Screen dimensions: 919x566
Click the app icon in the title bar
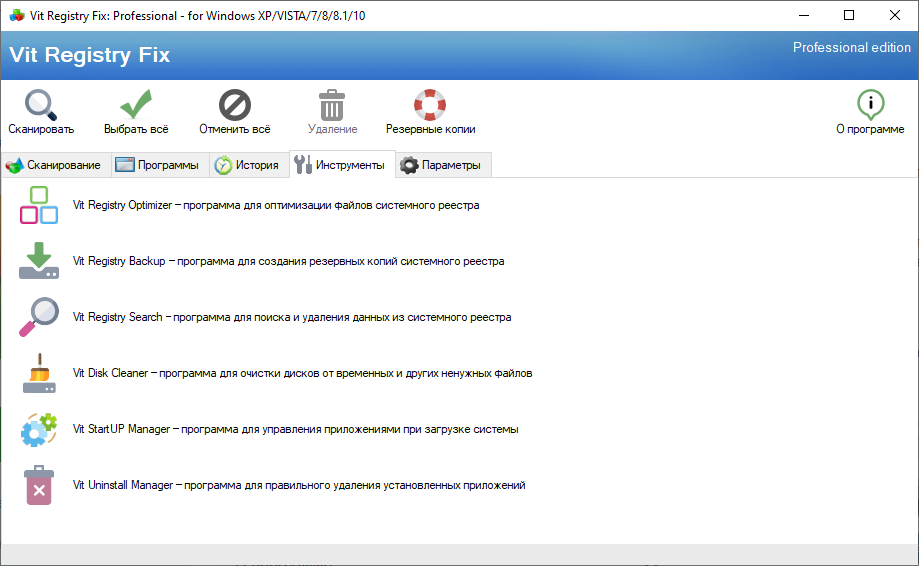coord(17,16)
